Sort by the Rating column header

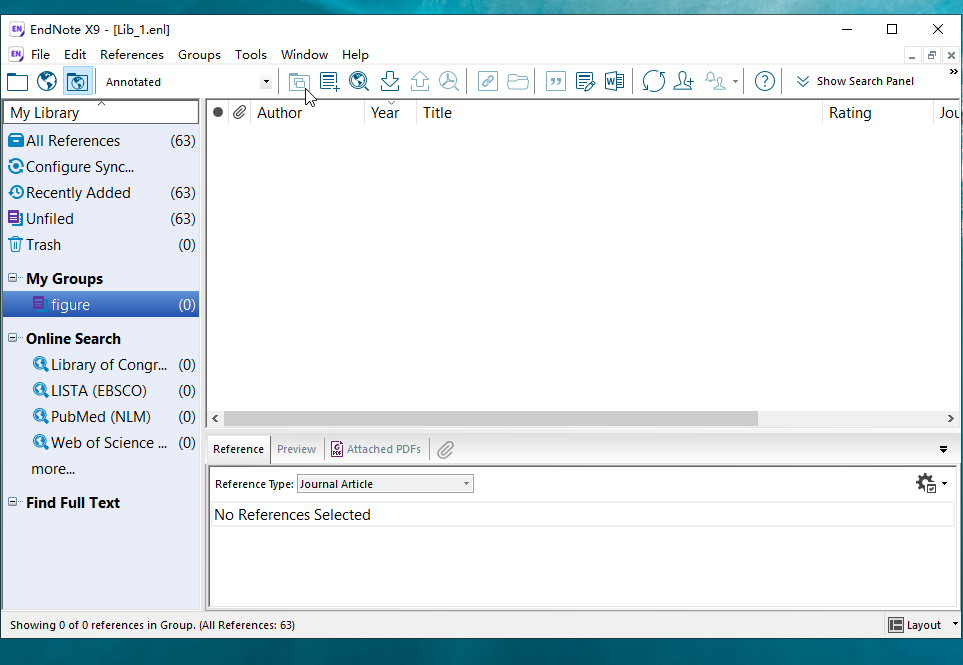[877, 113]
